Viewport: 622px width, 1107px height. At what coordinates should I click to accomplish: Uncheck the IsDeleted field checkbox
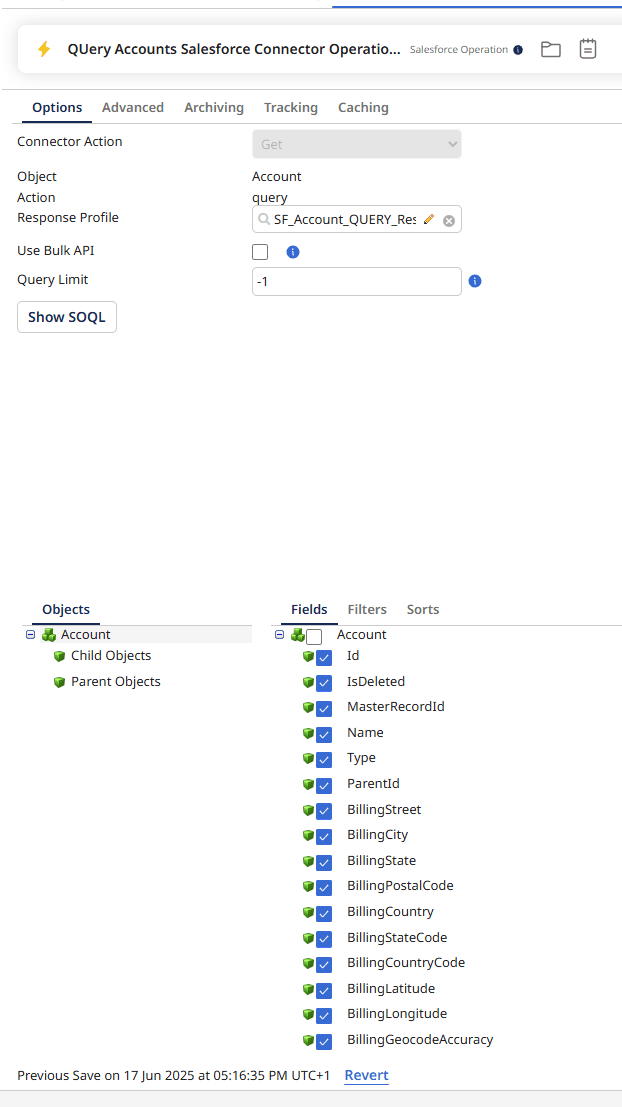click(x=324, y=683)
